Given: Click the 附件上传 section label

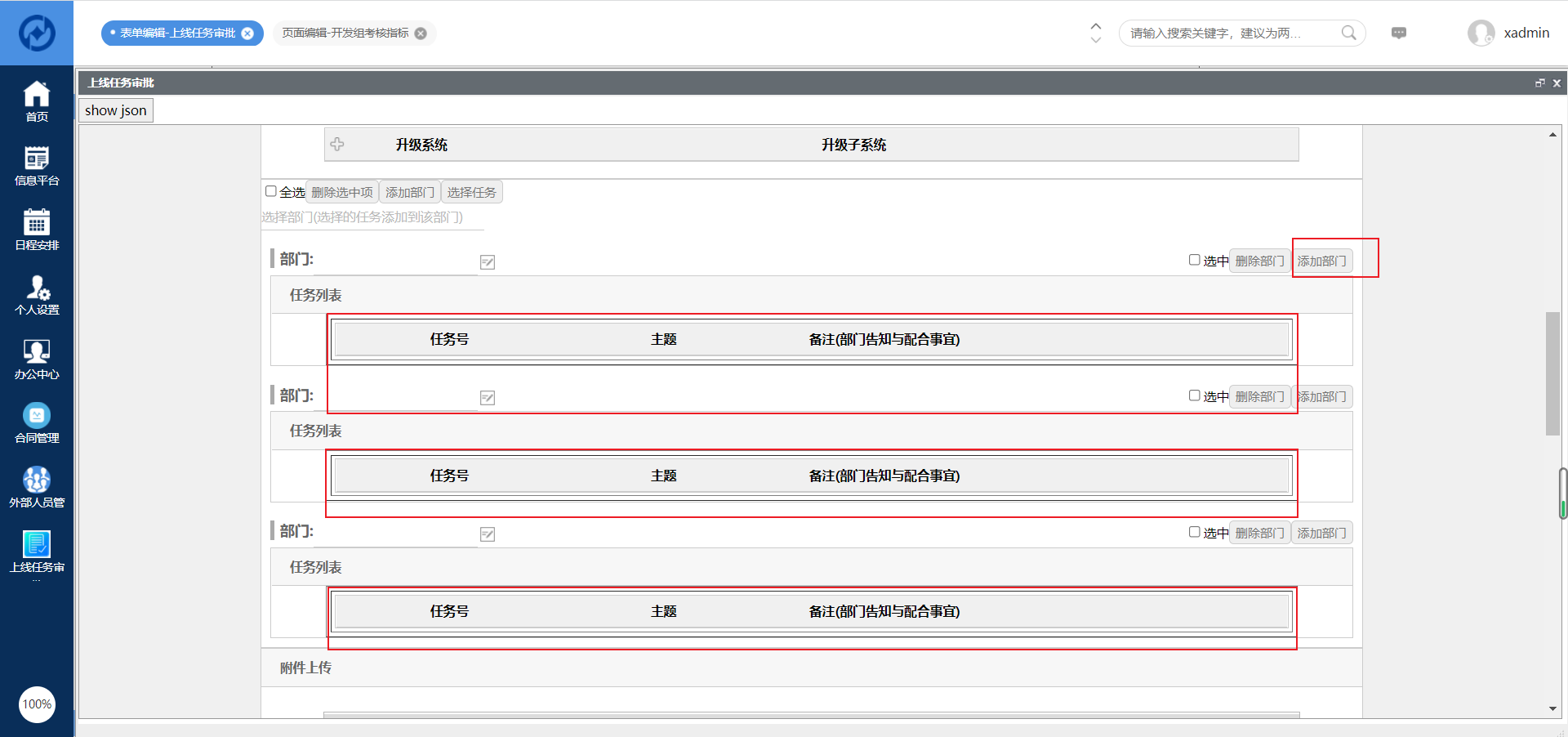Looking at the screenshot, I should (x=305, y=668).
